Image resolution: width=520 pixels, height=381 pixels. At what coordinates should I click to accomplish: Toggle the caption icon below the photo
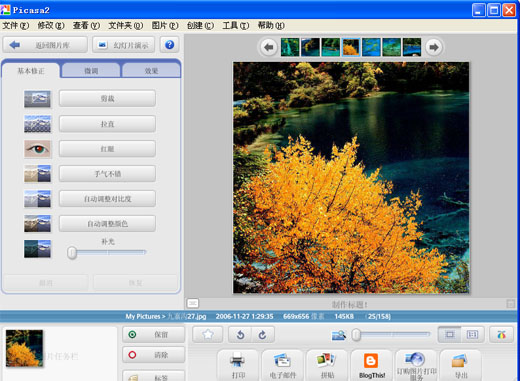(x=193, y=303)
